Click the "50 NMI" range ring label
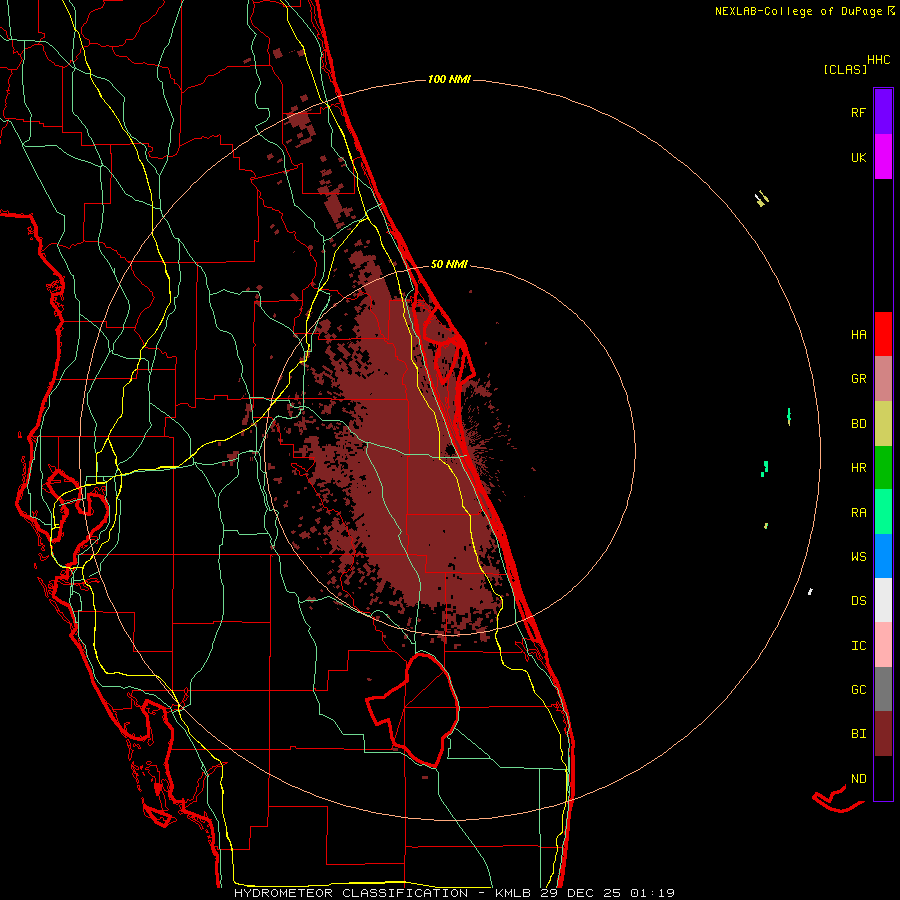The width and height of the screenshot is (900, 900). click(449, 264)
